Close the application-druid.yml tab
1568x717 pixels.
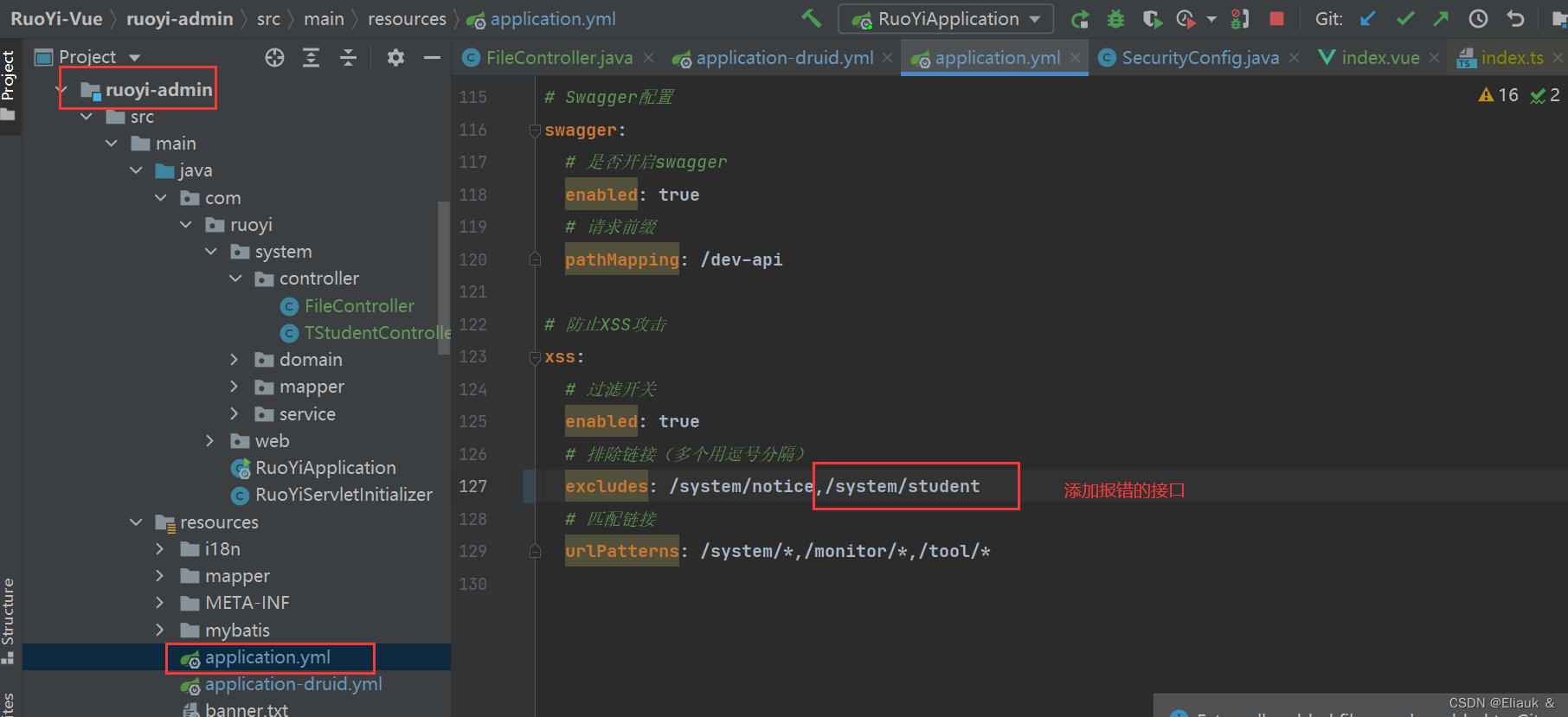point(887,57)
